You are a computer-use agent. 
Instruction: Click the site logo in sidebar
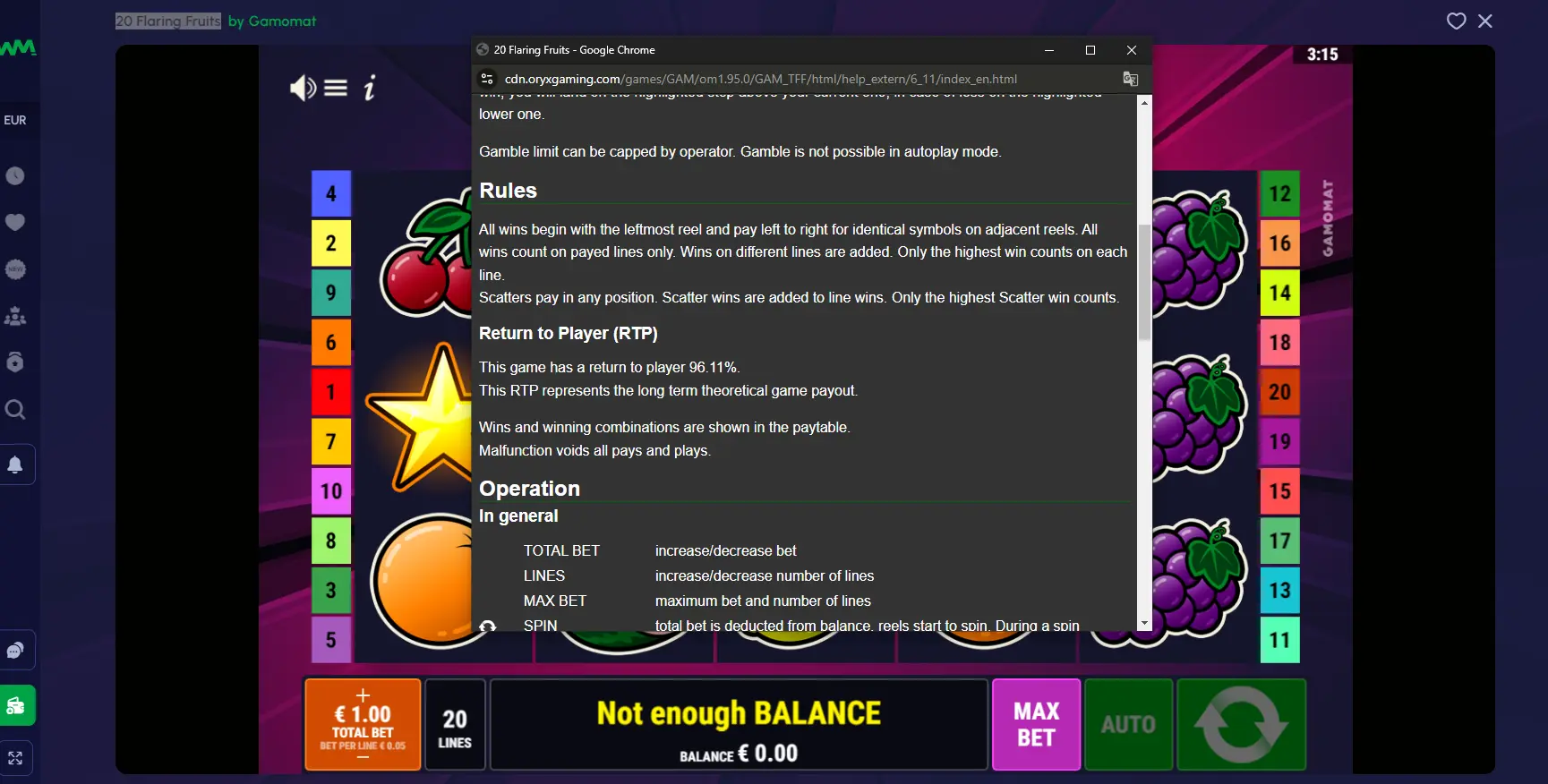pyautogui.click(x=18, y=47)
